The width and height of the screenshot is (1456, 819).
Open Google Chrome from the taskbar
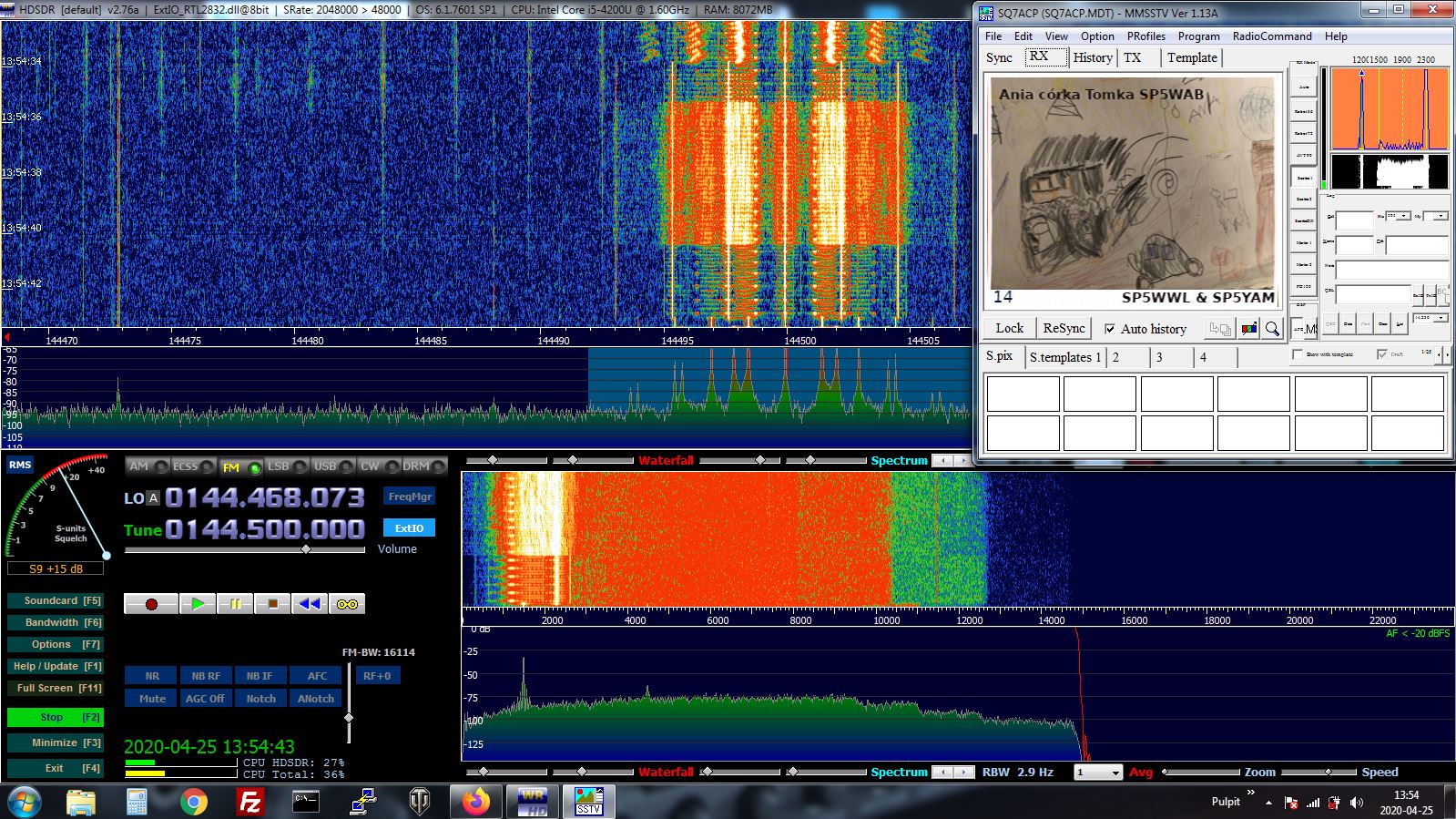point(193,802)
